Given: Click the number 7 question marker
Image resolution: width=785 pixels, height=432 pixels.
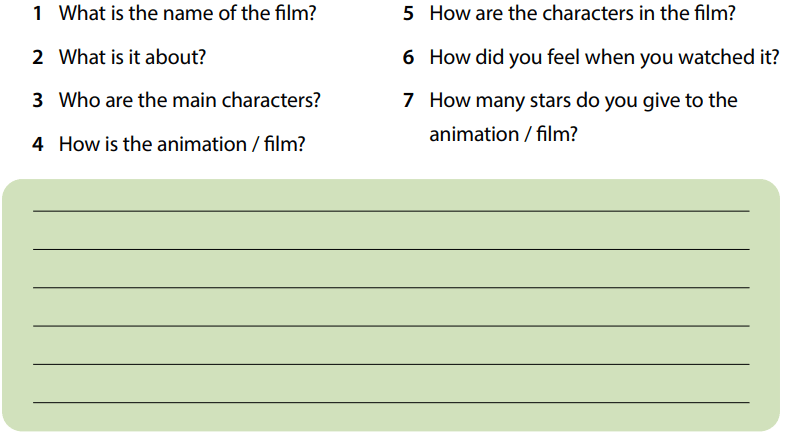Looking at the screenshot, I should point(409,101).
